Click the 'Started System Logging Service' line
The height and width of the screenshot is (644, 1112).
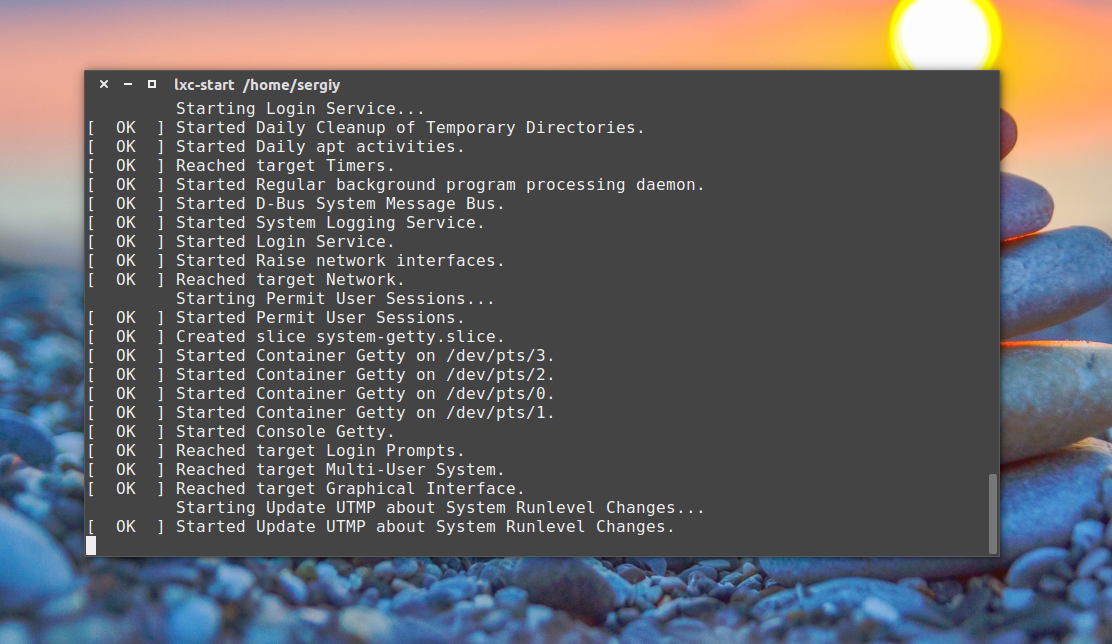(x=330, y=223)
